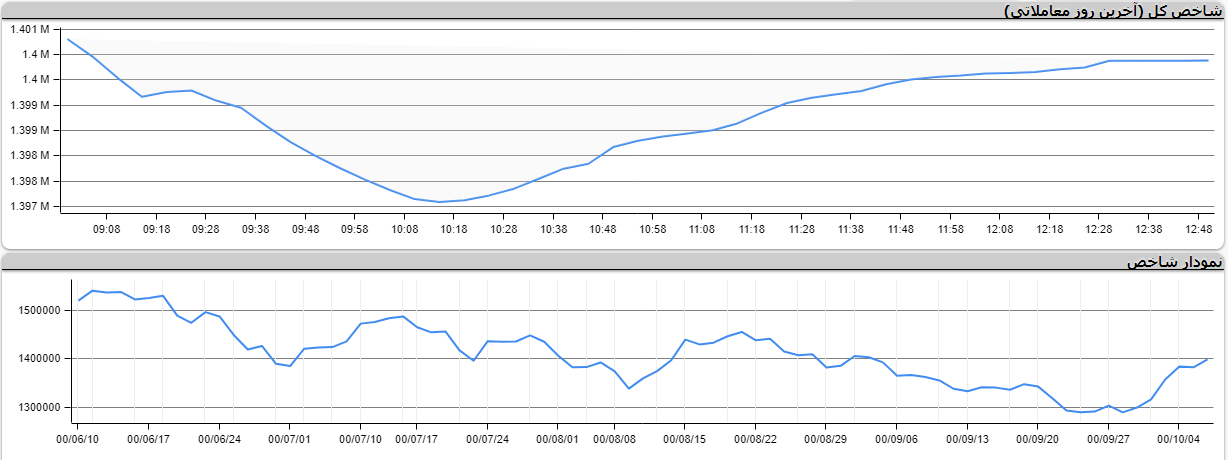Viewport: 1228px width, 460px height.
Task: Select the 00/09/20 date axis label
Action: tap(1038, 438)
